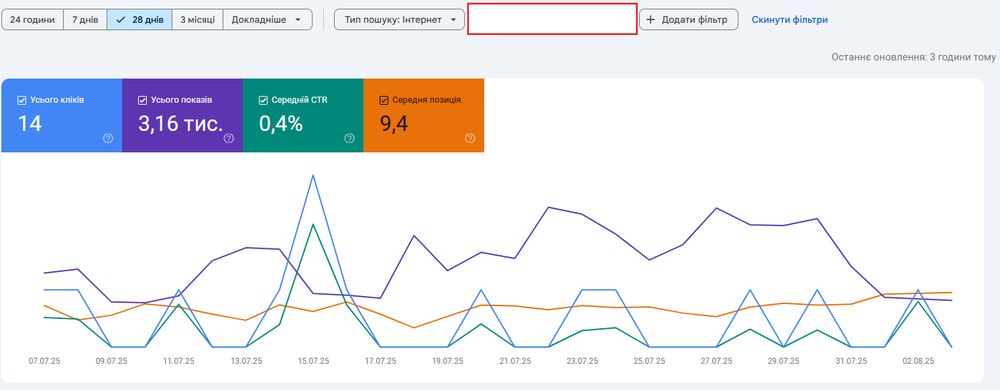
Task: Uncheck the Середня позиція checkbox
Action: (383, 100)
